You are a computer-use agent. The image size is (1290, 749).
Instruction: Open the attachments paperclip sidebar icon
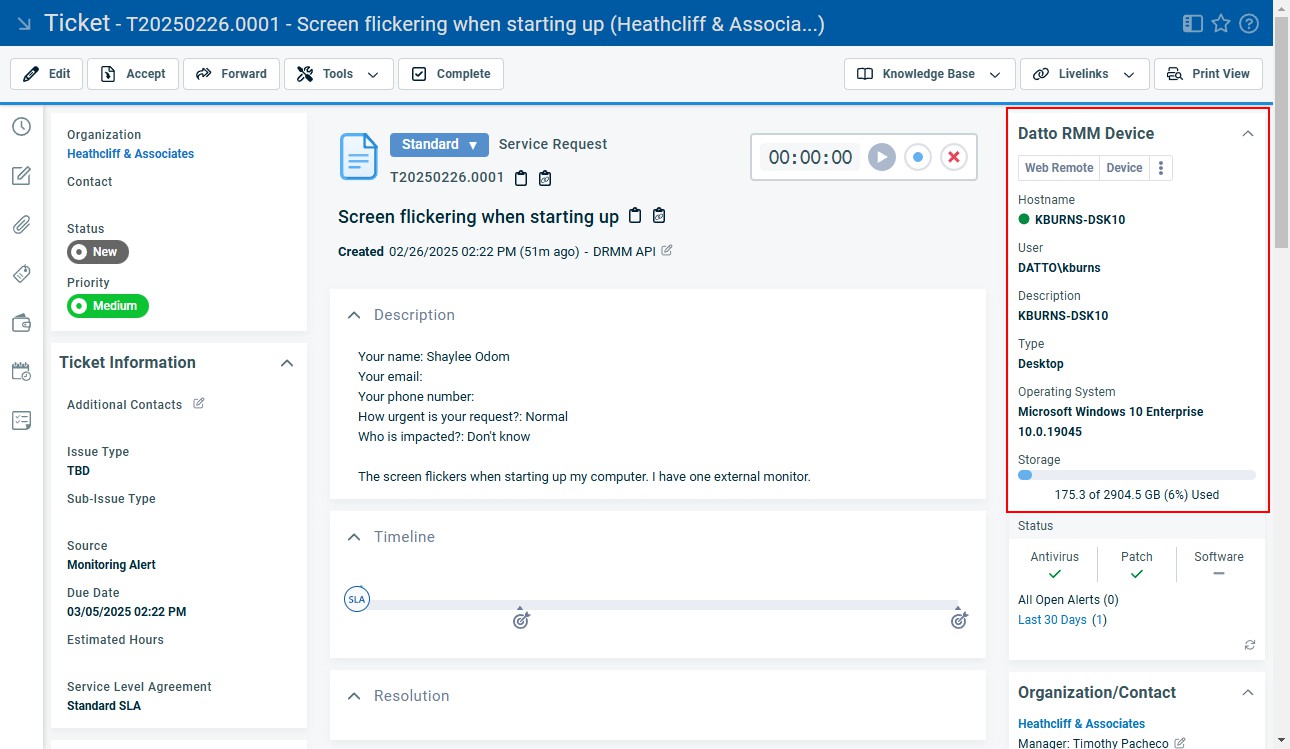click(x=21, y=224)
